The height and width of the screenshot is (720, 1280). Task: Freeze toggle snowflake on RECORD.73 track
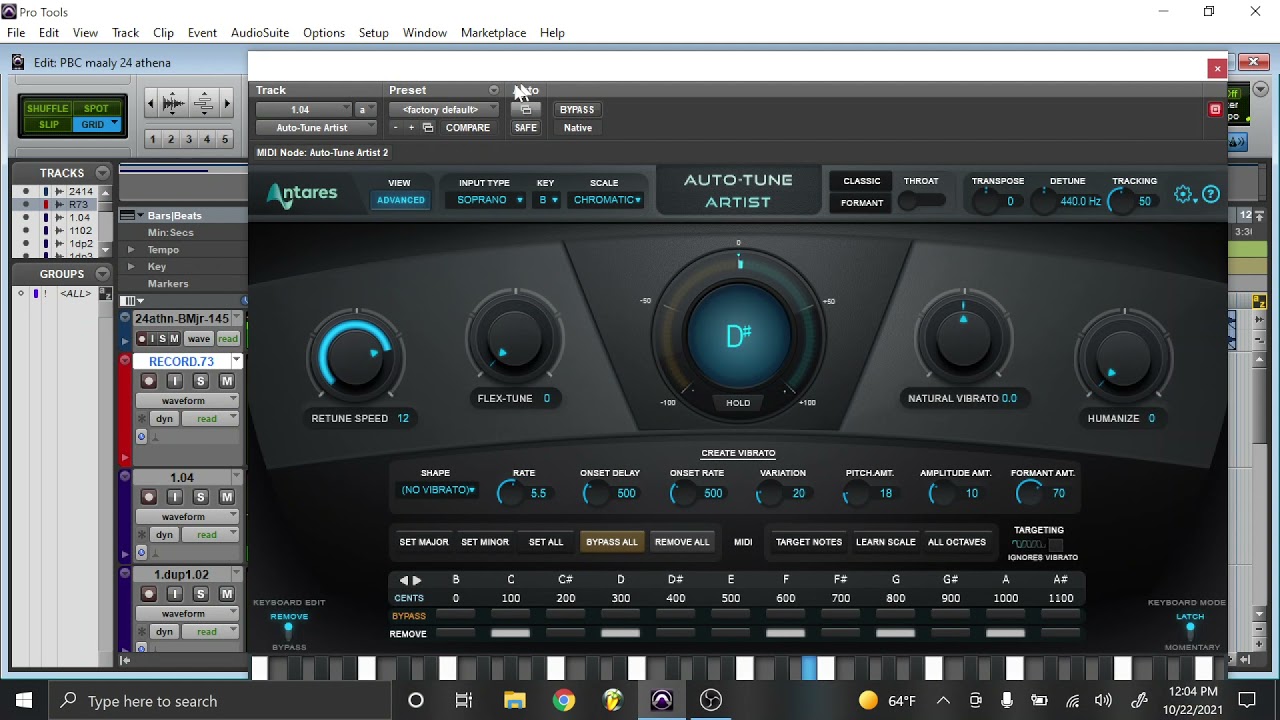pos(141,419)
